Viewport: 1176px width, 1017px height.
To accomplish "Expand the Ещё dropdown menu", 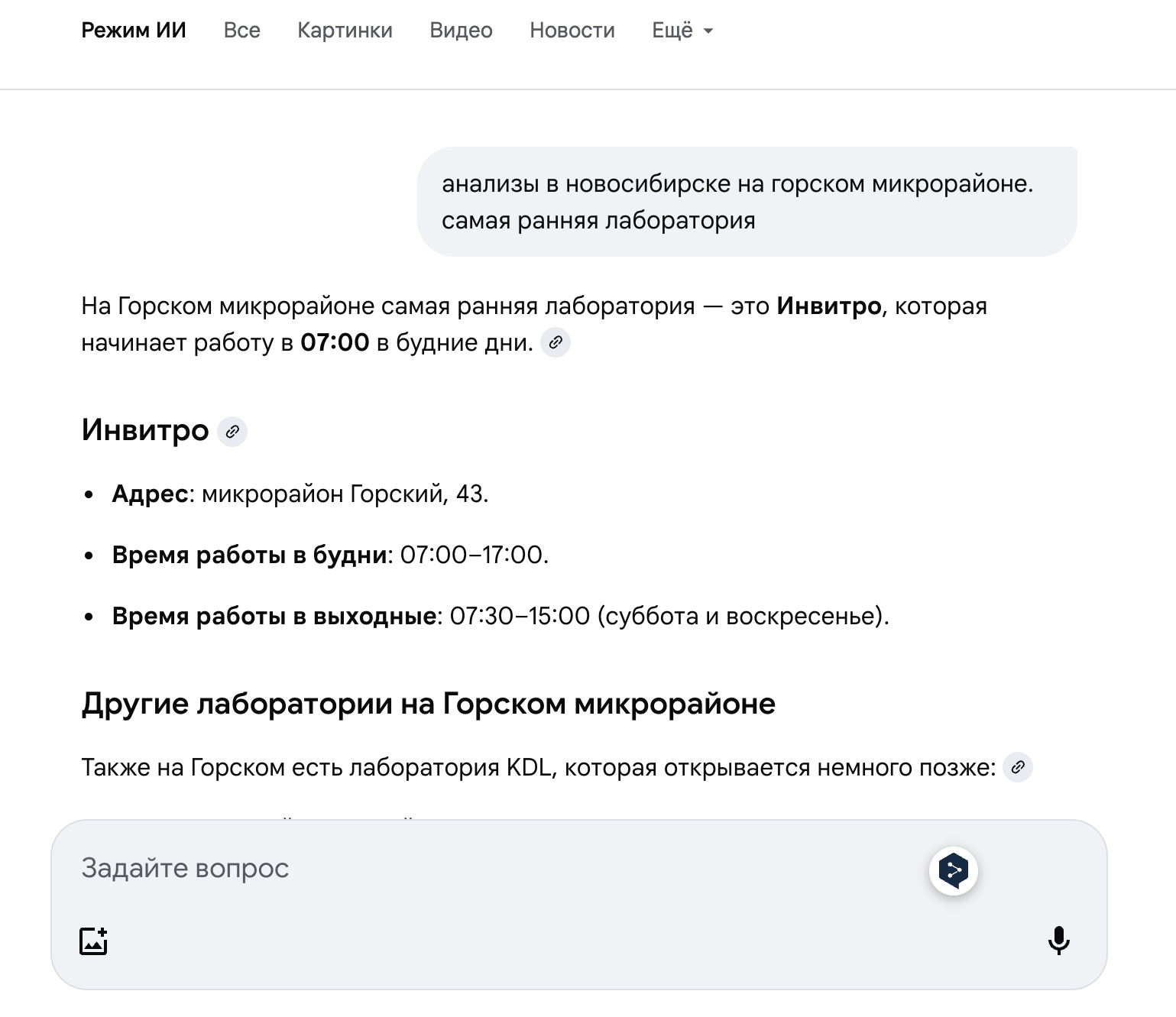I will click(x=682, y=31).
